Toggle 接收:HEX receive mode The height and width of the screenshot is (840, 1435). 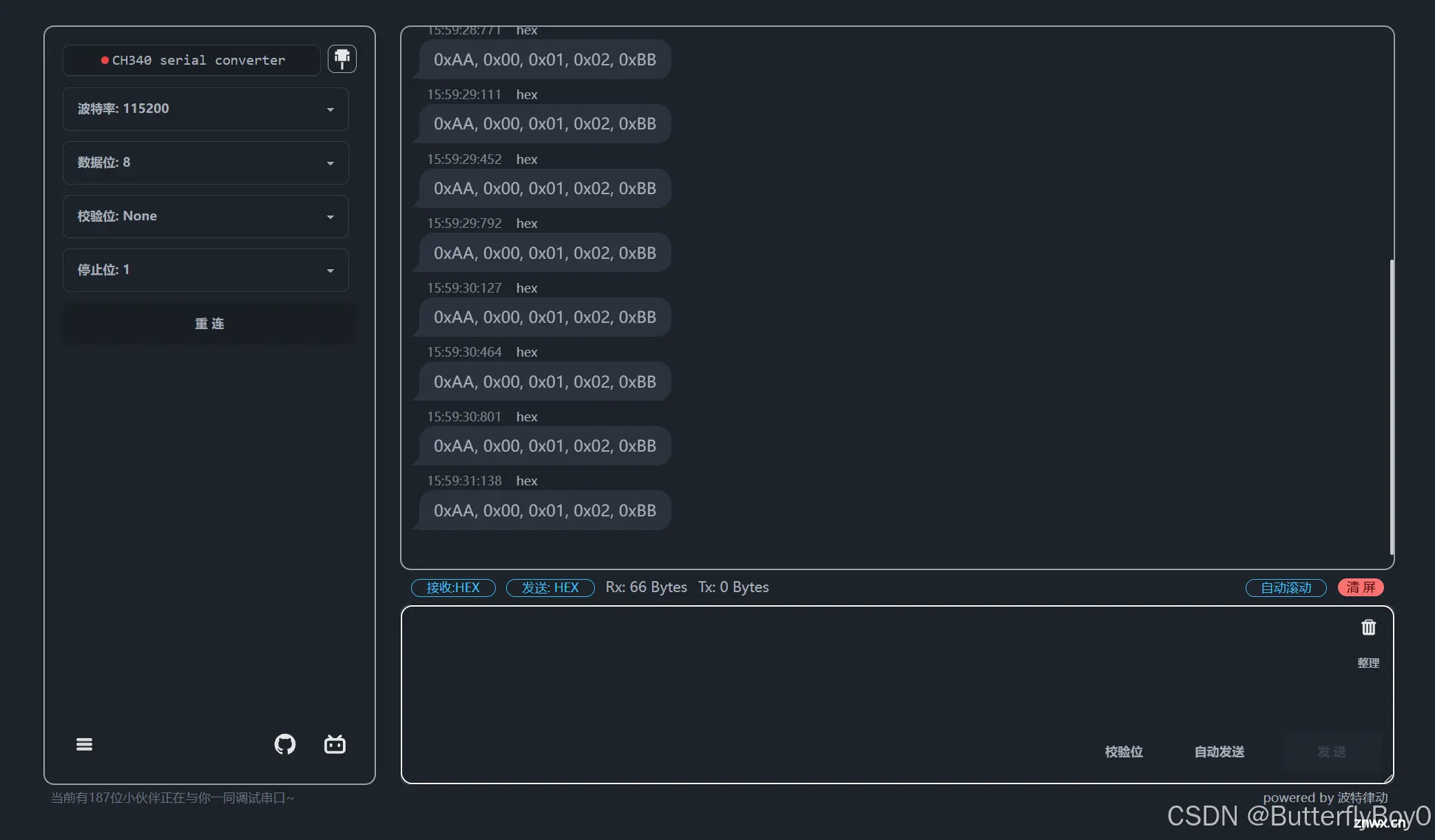[x=453, y=587]
